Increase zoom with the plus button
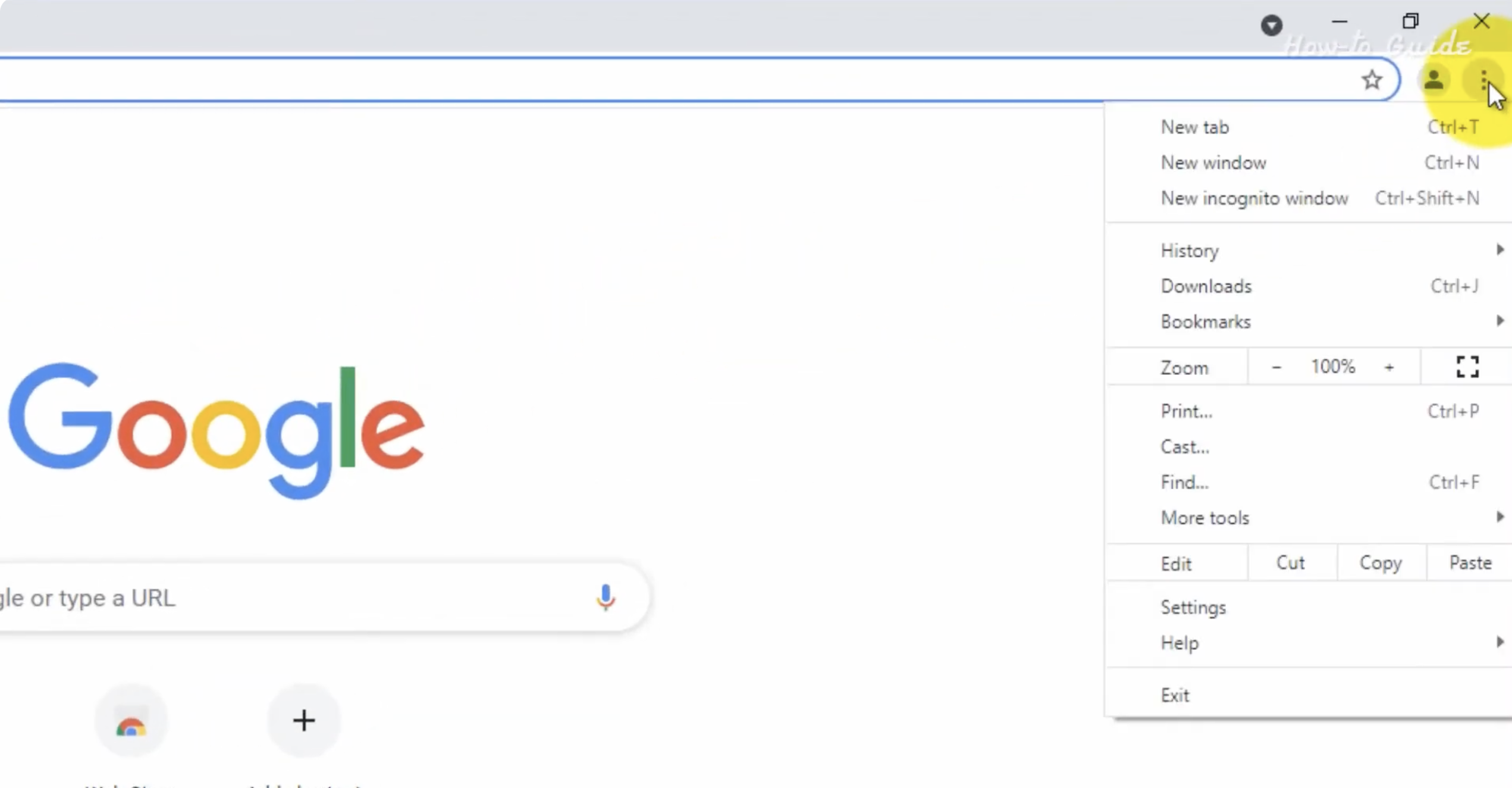The height and width of the screenshot is (788, 1512). tap(1389, 367)
